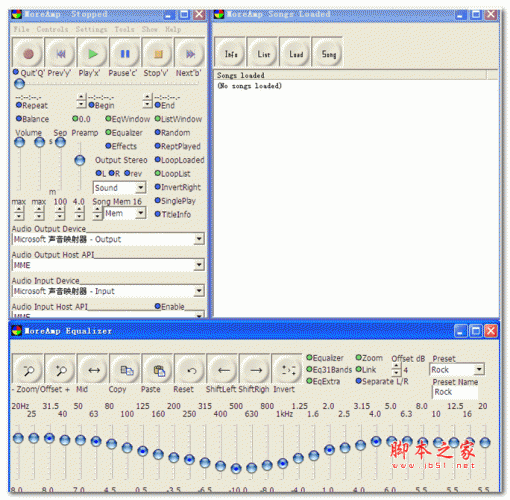Pause playback using the Pause button
Screen dimensions: 510x500
click(125, 53)
